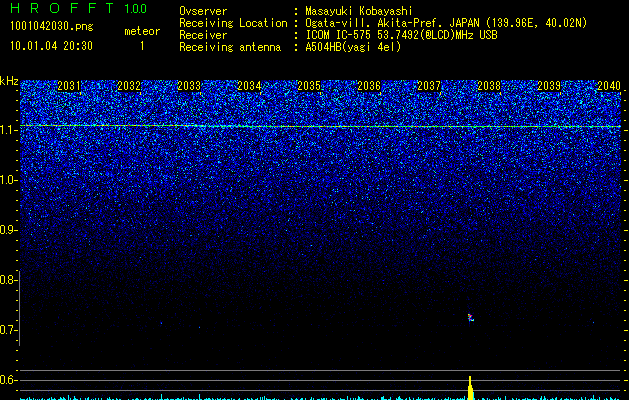This screenshot has width=629, height=400.
Task: Click the ICOM IC-575 receiver details
Action: [x=401, y=35]
